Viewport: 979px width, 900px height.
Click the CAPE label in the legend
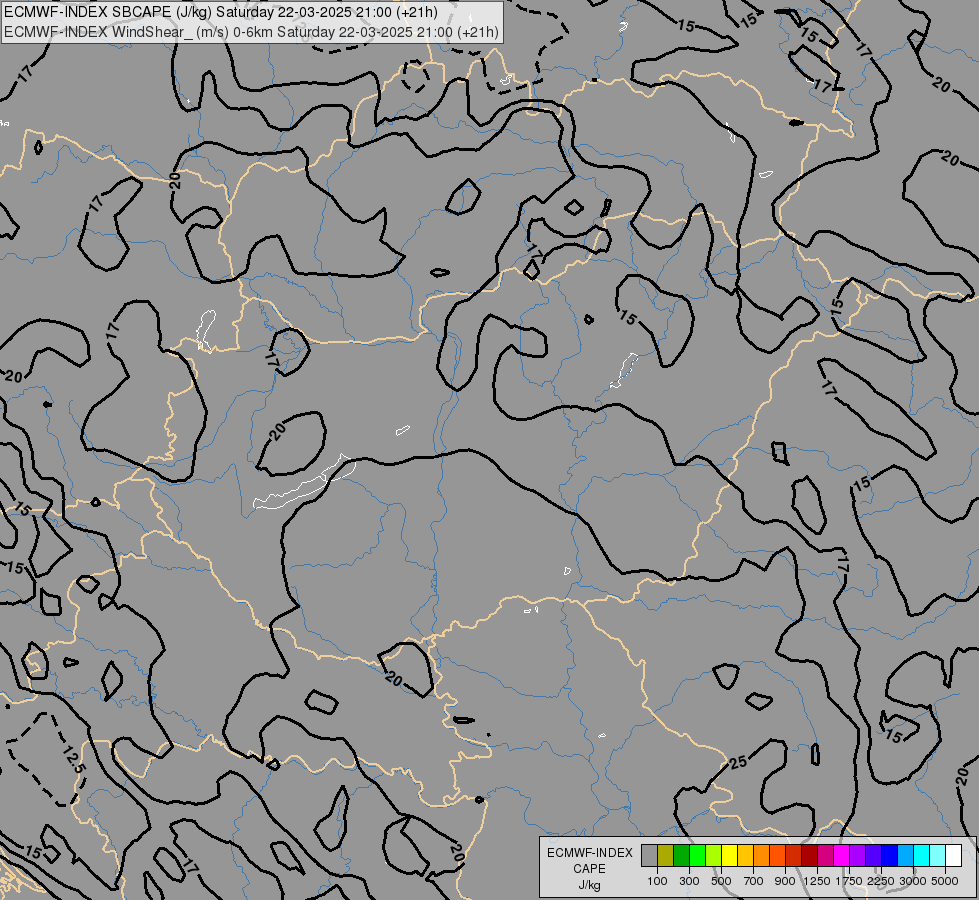point(589,869)
